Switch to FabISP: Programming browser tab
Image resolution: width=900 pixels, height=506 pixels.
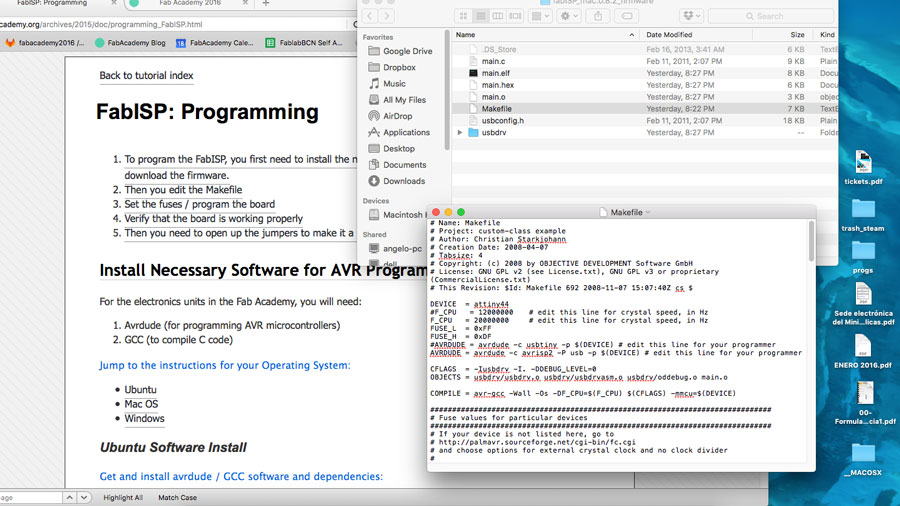(x=52, y=3)
